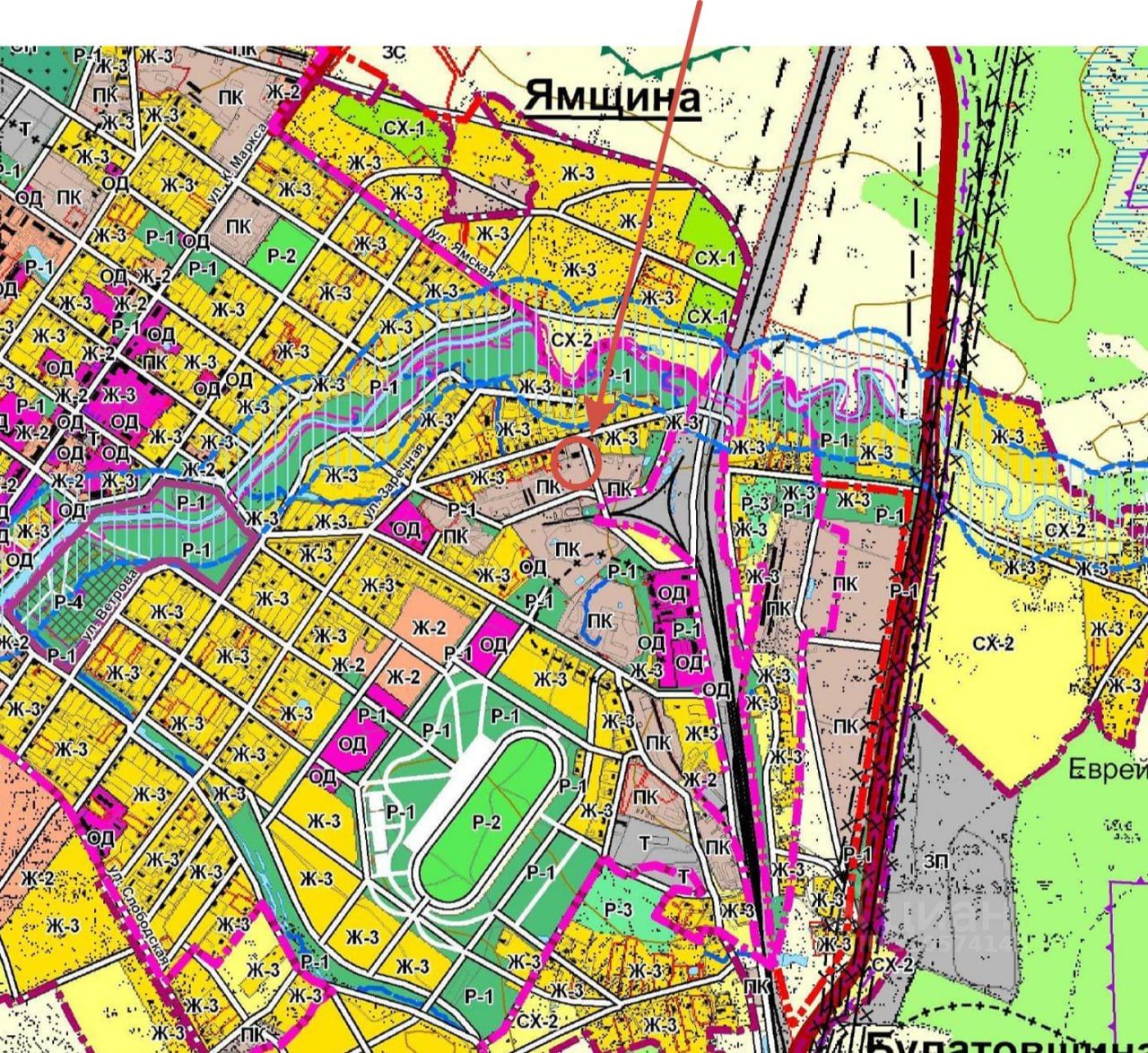Click the "ЗС" zone label
1148x1053 pixels.
[x=394, y=53]
